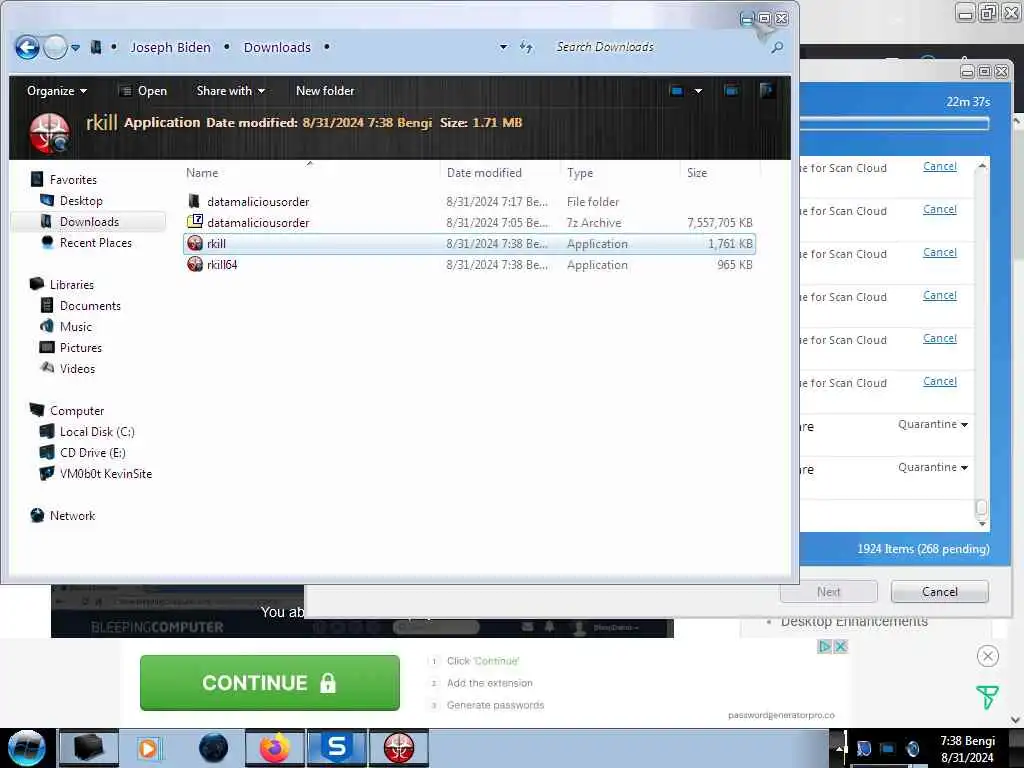Open Firefox from the taskbar
This screenshot has height=768, width=1024.
click(x=275, y=748)
